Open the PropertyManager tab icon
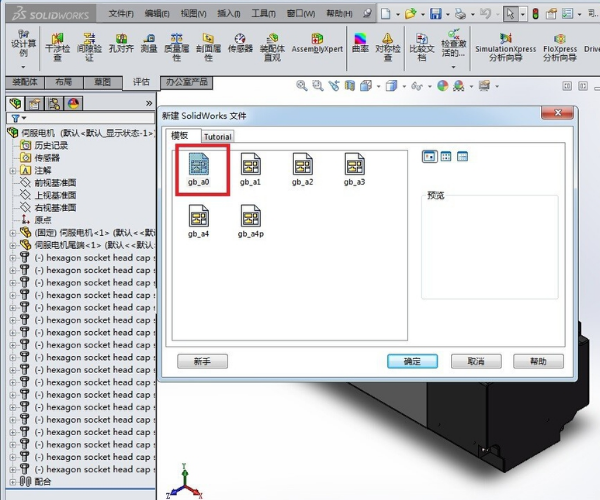Viewport: 600px width, 500px height. (x=34, y=103)
